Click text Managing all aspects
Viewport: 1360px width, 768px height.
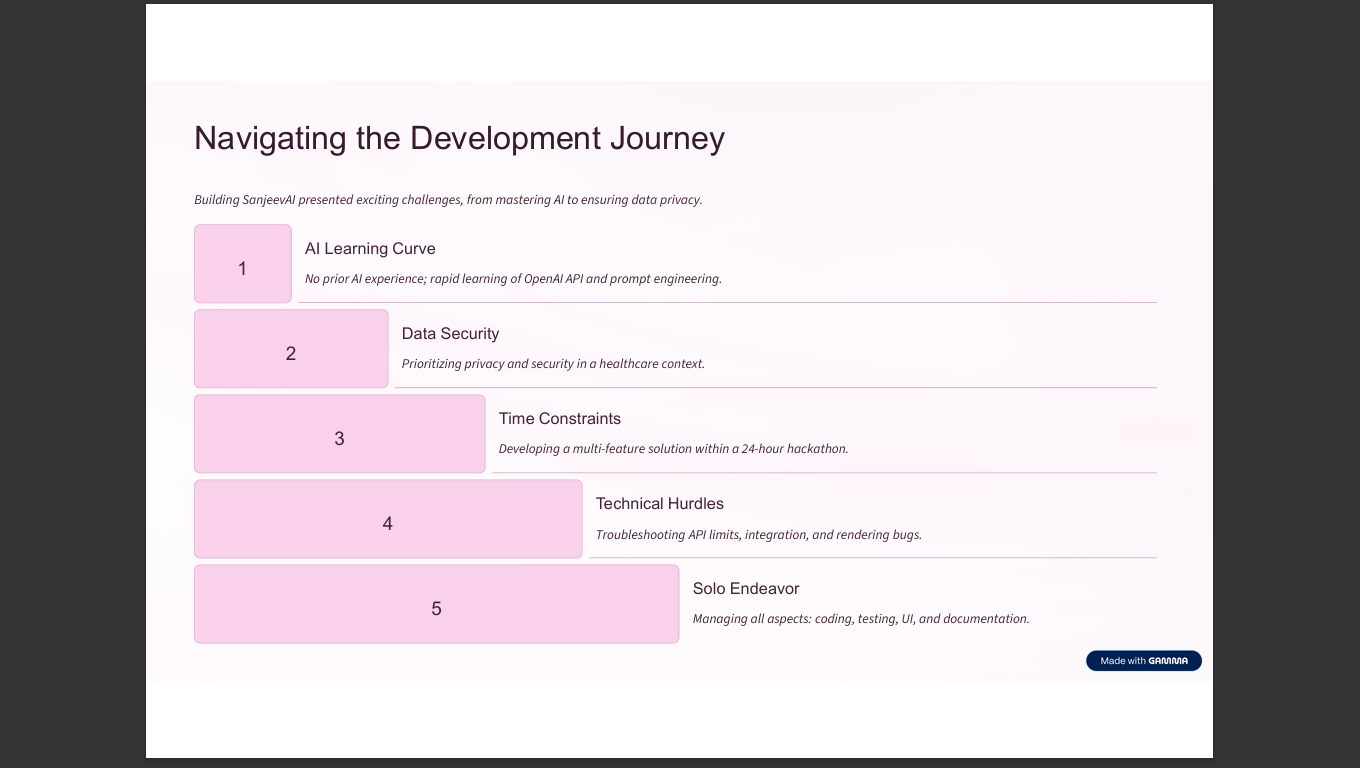(x=861, y=619)
